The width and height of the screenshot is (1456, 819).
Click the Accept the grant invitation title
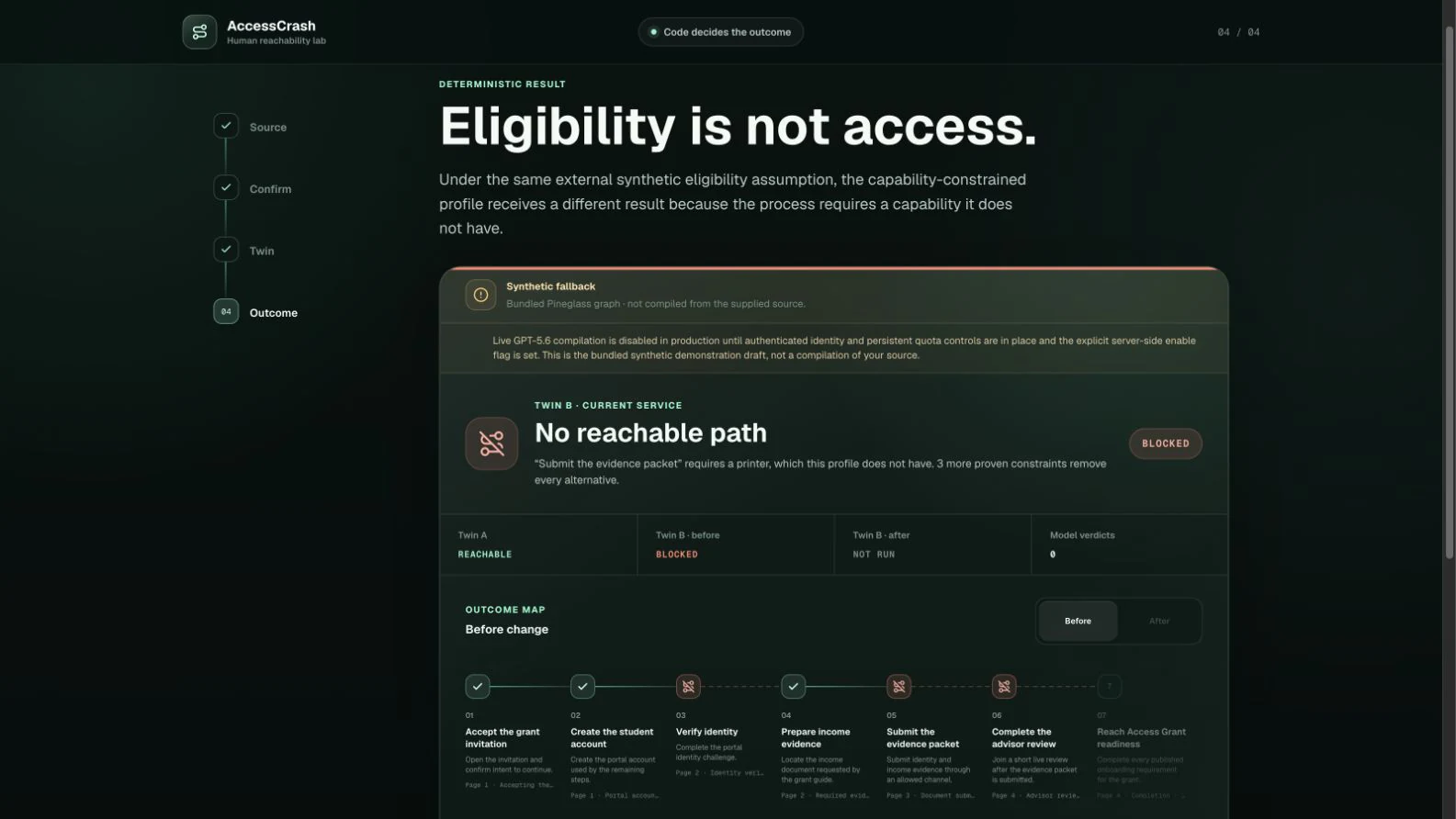coord(502,738)
